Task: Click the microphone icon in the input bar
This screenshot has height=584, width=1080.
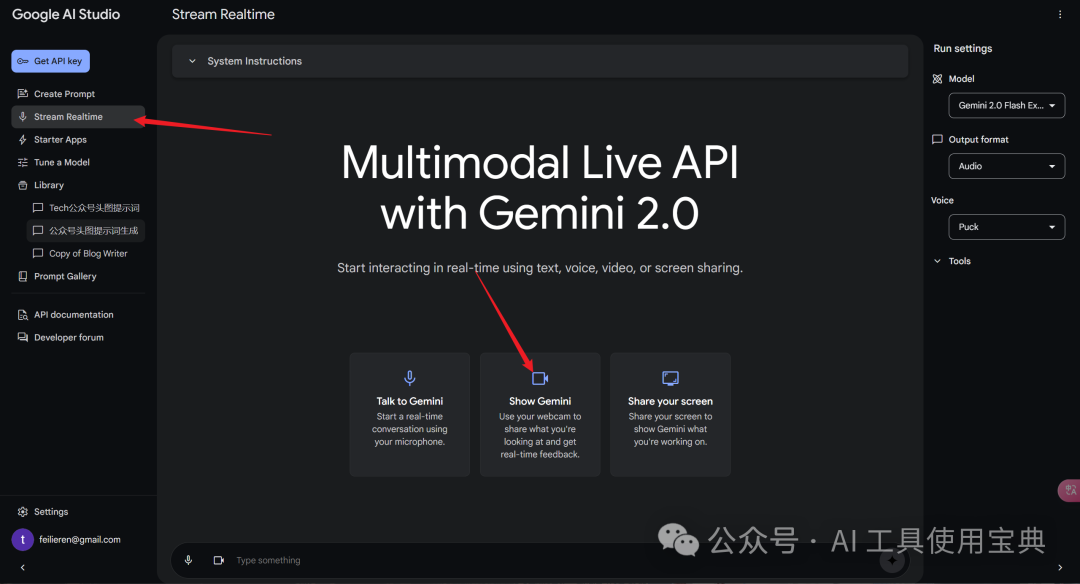Action: click(188, 561)
